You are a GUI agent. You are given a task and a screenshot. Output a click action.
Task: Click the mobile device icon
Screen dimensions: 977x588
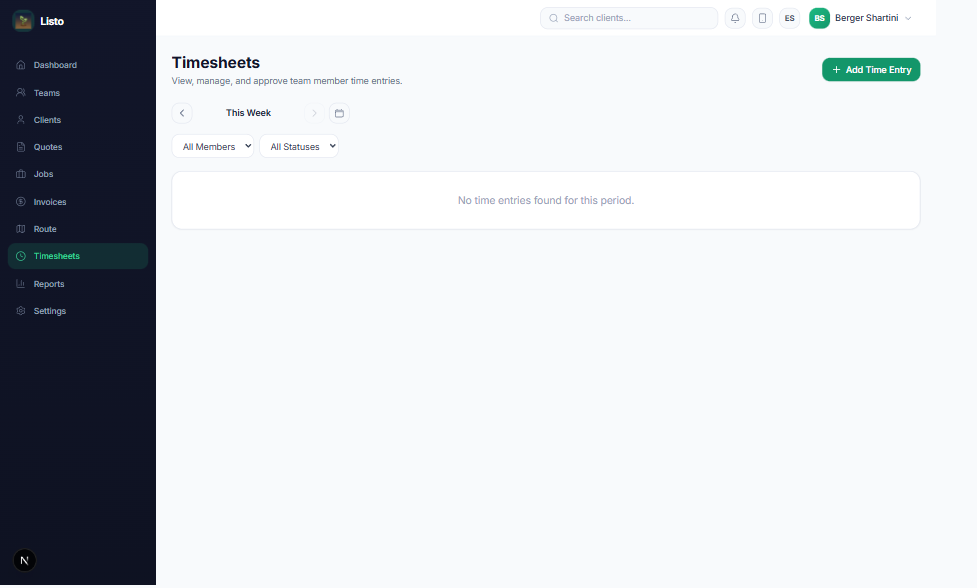pyautogui.click(x=762, y=18)
